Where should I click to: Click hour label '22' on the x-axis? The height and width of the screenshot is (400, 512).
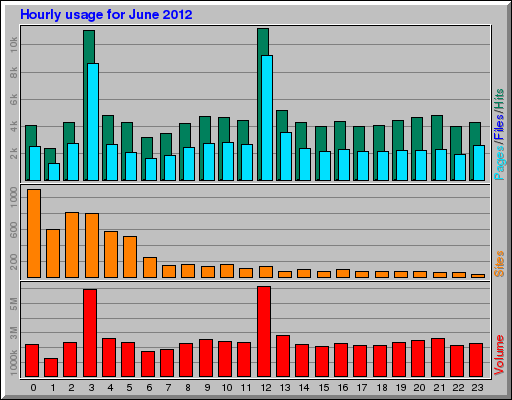[458, 388]
